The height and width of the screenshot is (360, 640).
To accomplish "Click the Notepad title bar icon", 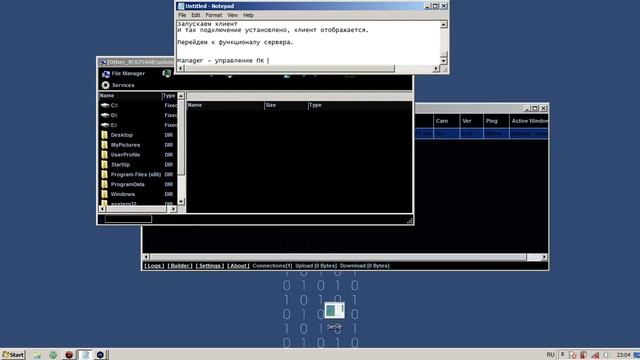I will pos(181,6).
